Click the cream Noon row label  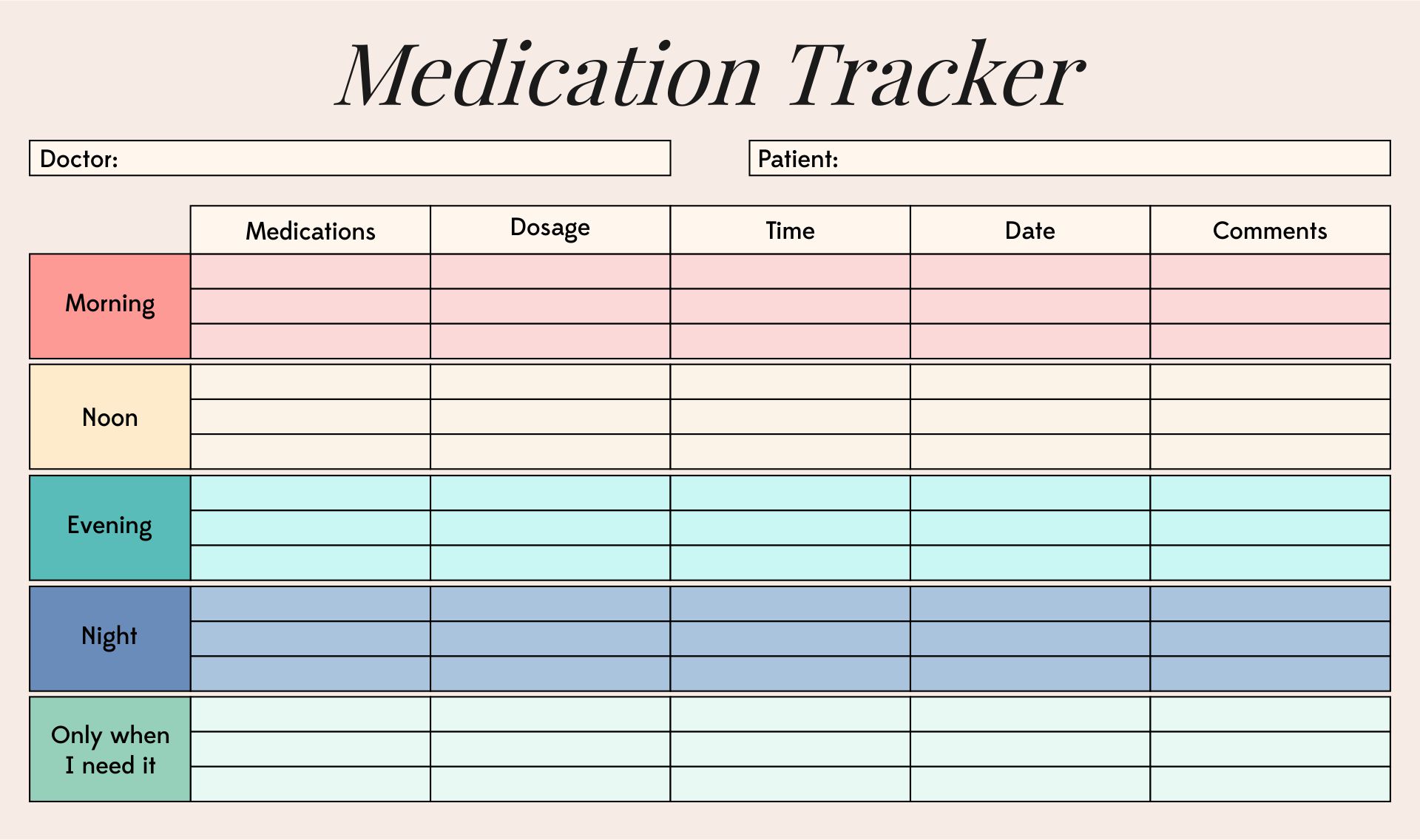click(x=110, y=416)
